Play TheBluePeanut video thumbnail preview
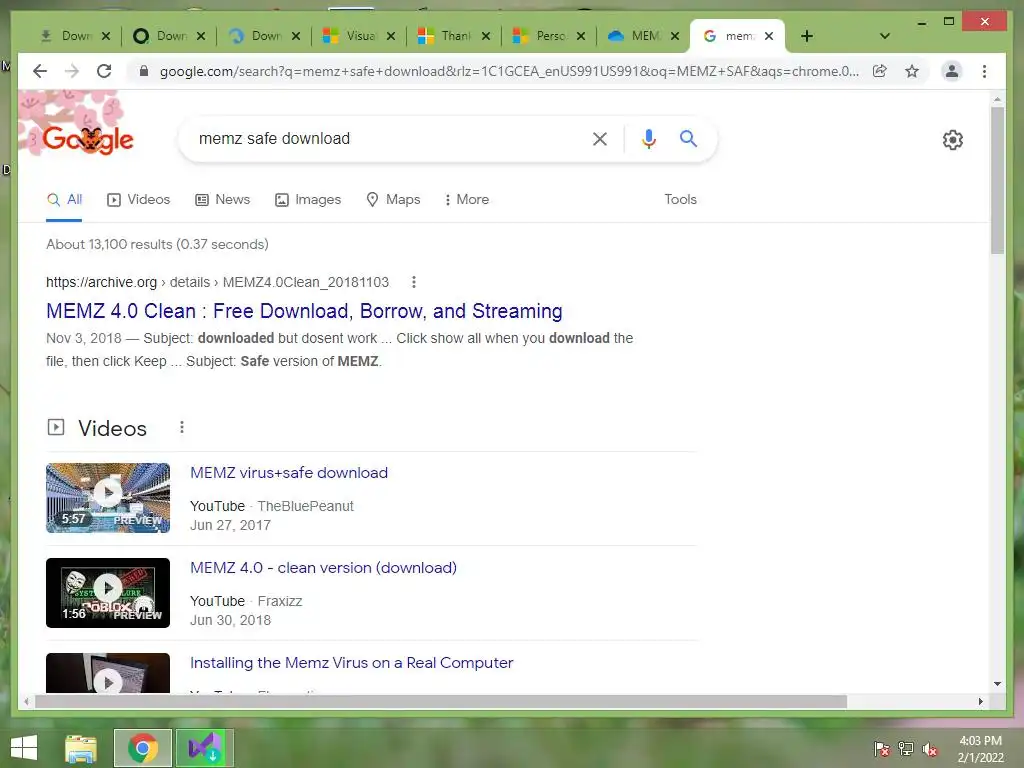This screenshot has height=768, width=1024. coord(108,498)
